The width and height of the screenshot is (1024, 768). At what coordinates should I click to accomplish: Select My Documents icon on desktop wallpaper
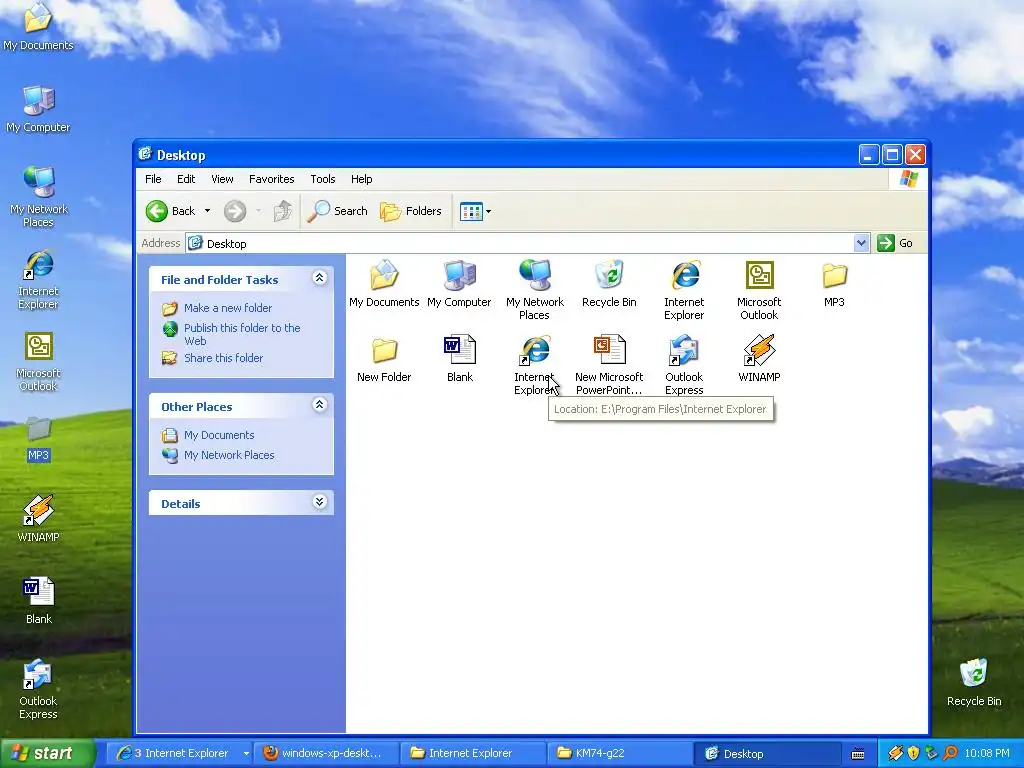38,27
